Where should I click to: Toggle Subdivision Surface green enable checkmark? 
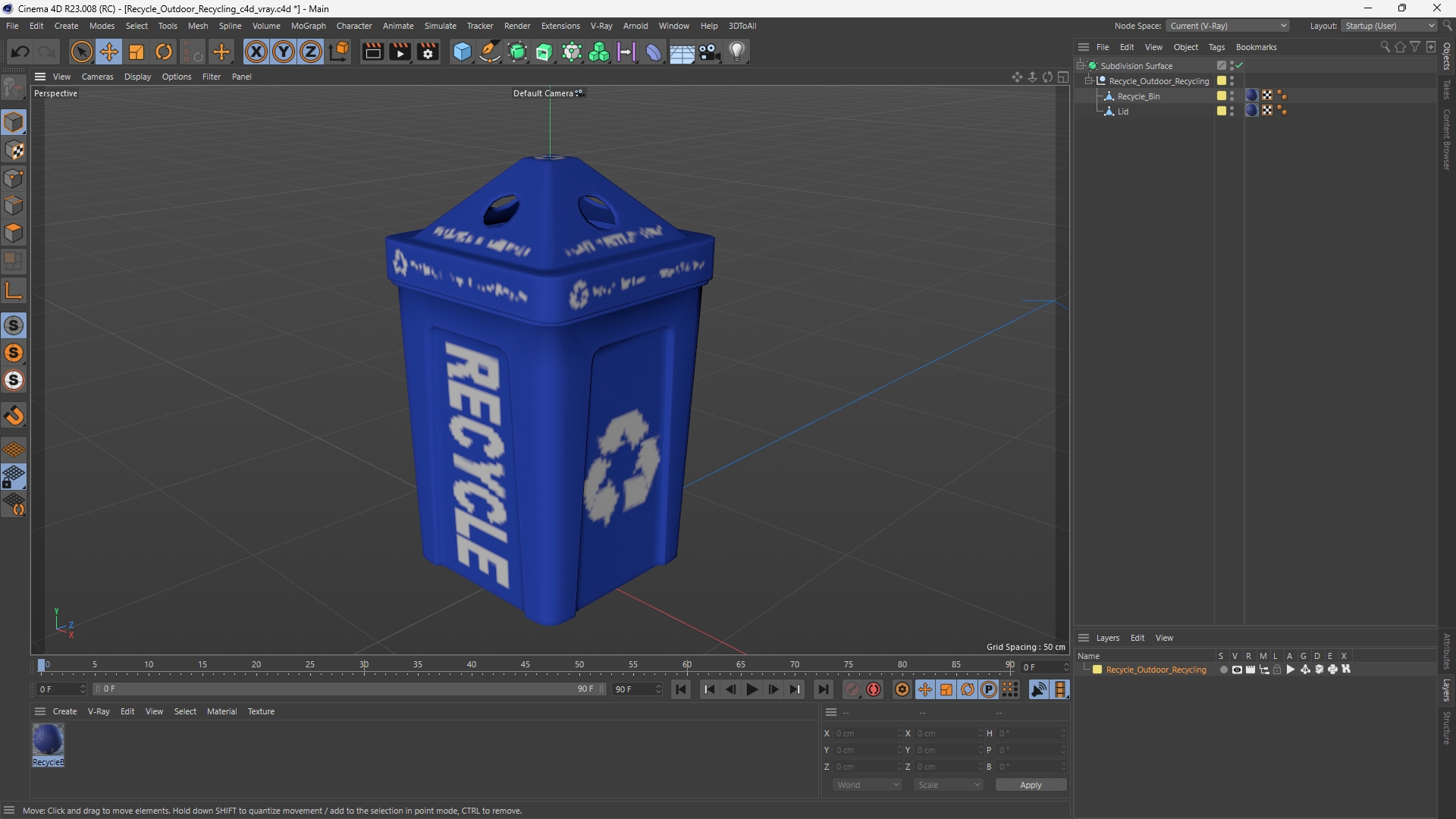pos(1239,66)
